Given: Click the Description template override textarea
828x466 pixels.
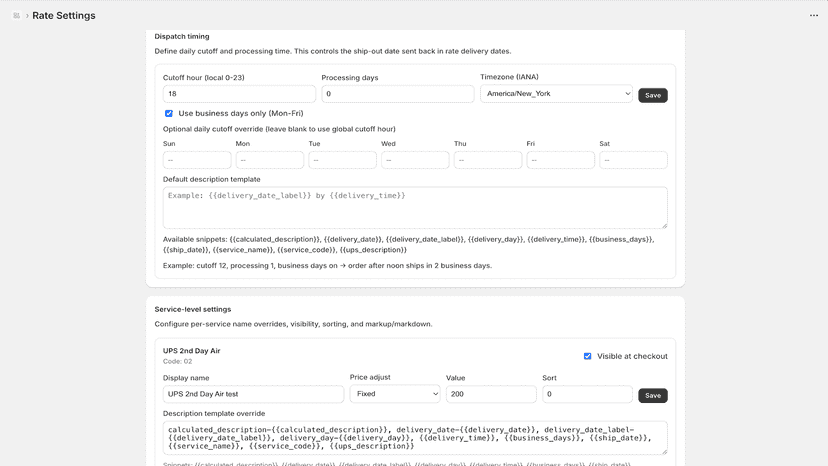Looking at the screenshot, I should click(x=415, y=438).
